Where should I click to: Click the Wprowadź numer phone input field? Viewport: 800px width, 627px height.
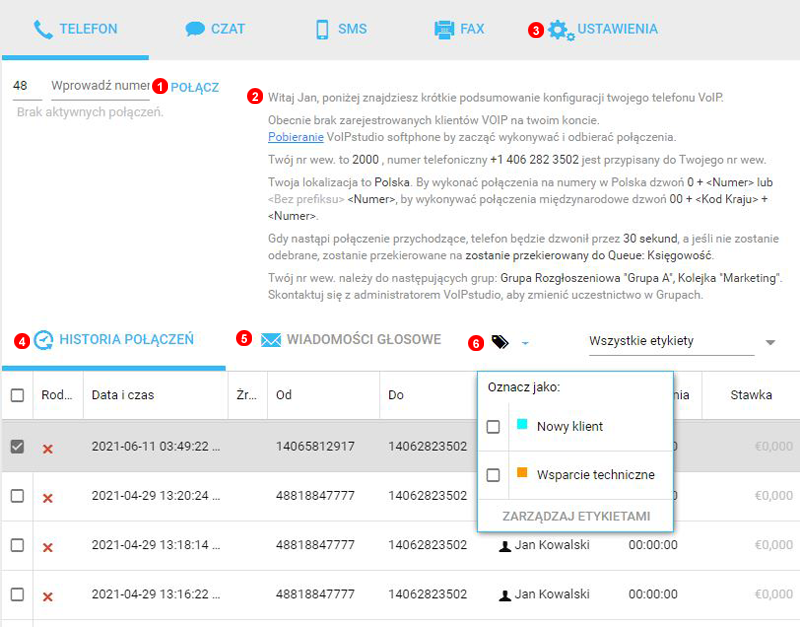coord(99,87)
